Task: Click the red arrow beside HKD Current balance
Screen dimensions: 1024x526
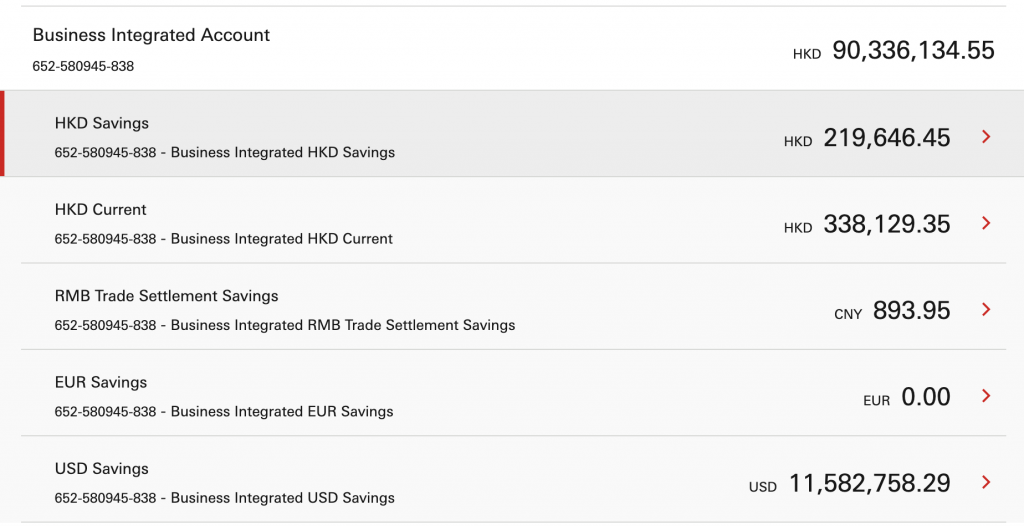Action: (986, 223)
